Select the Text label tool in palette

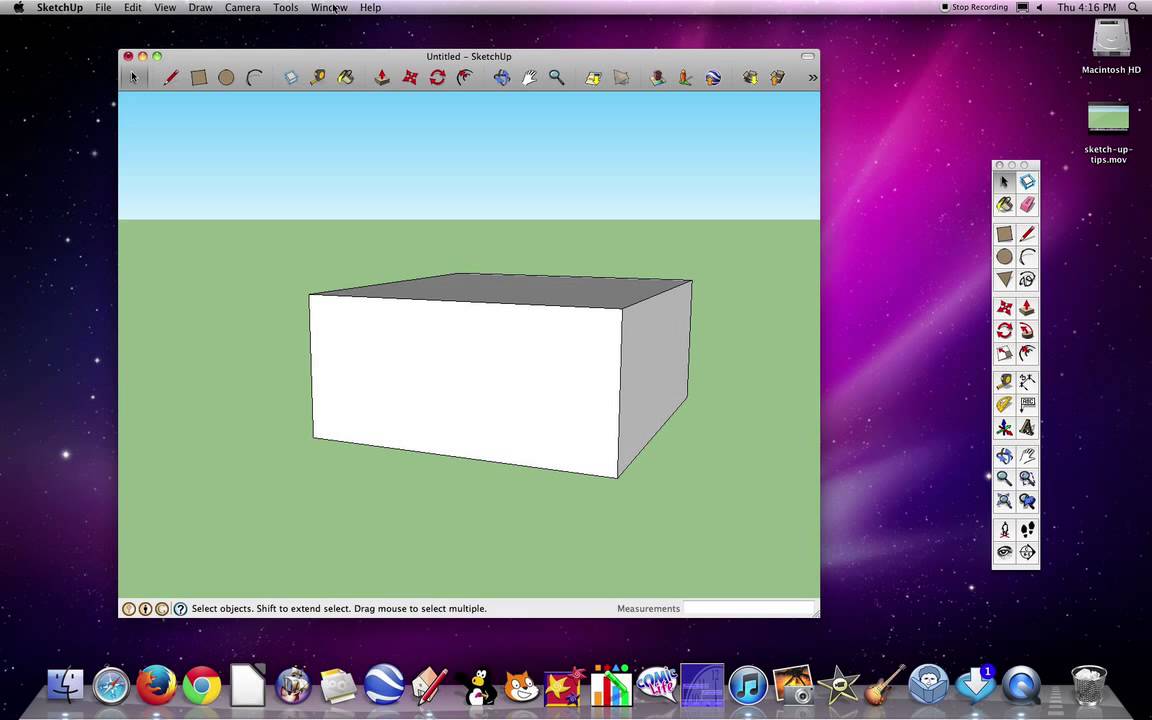point(1027,404)
